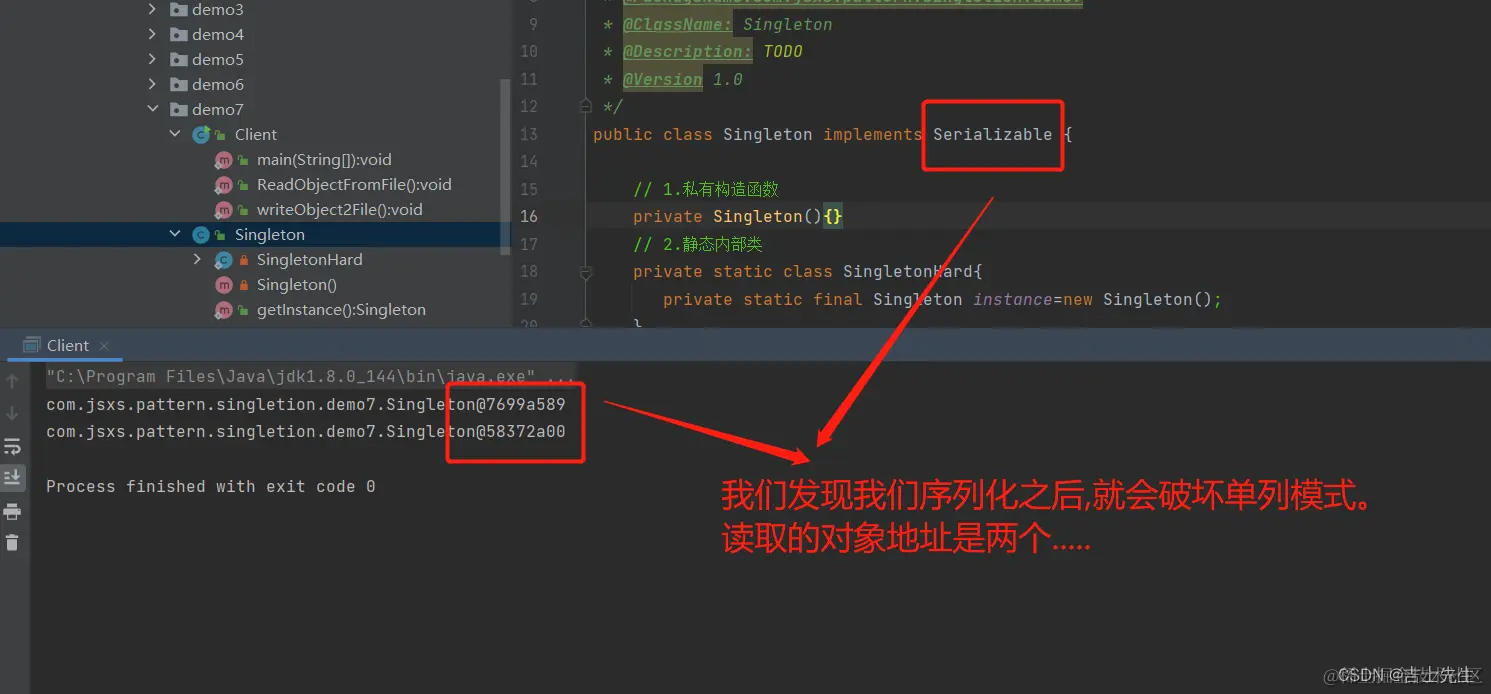Image resolution: width=1491 pixels, height=694 pixels.
Task: Click line number 13 in the gutter
Action: (x=528, y=134)
